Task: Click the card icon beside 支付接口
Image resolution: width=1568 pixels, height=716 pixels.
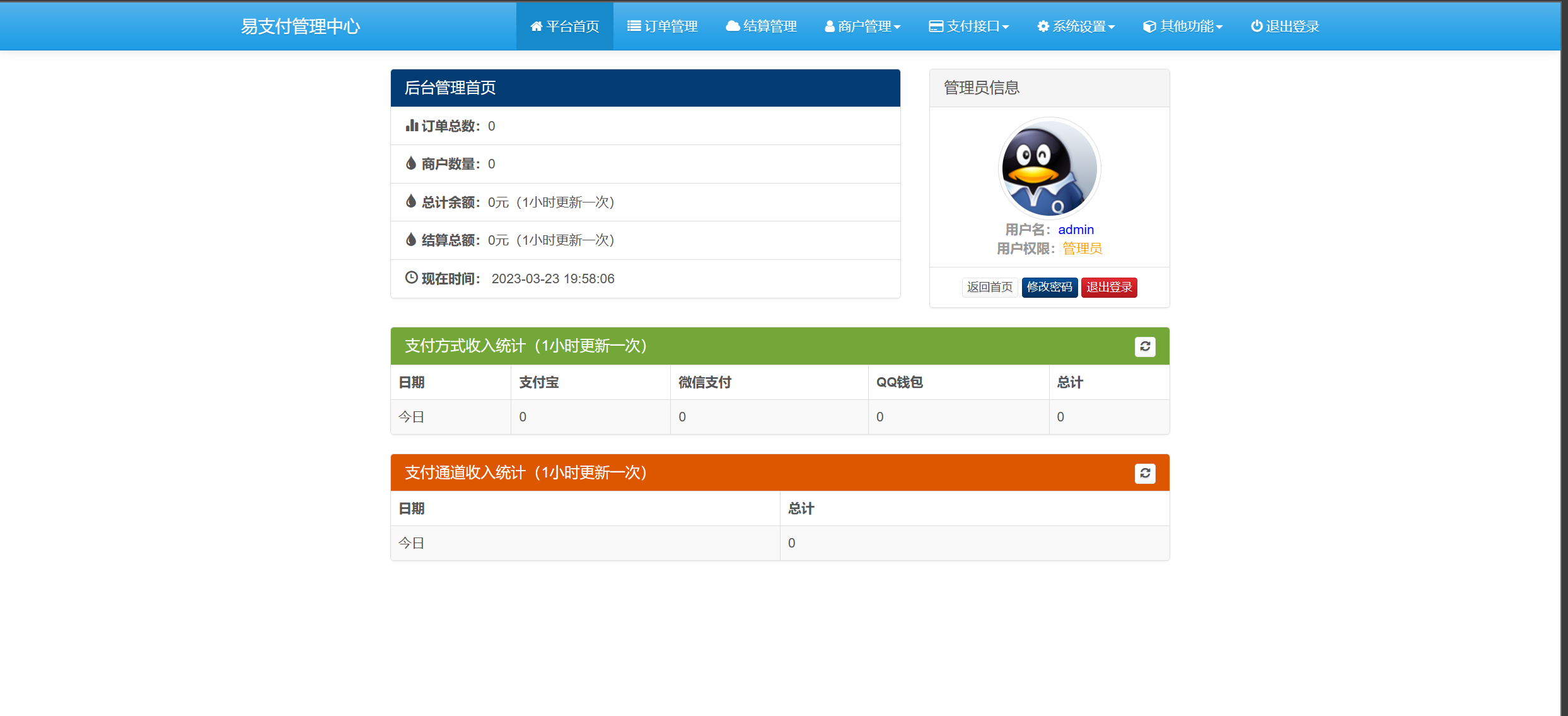Action: 935,26
